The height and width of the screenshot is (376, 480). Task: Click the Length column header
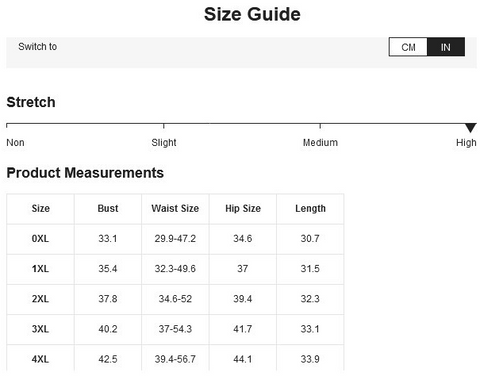[x=310, y=209]
